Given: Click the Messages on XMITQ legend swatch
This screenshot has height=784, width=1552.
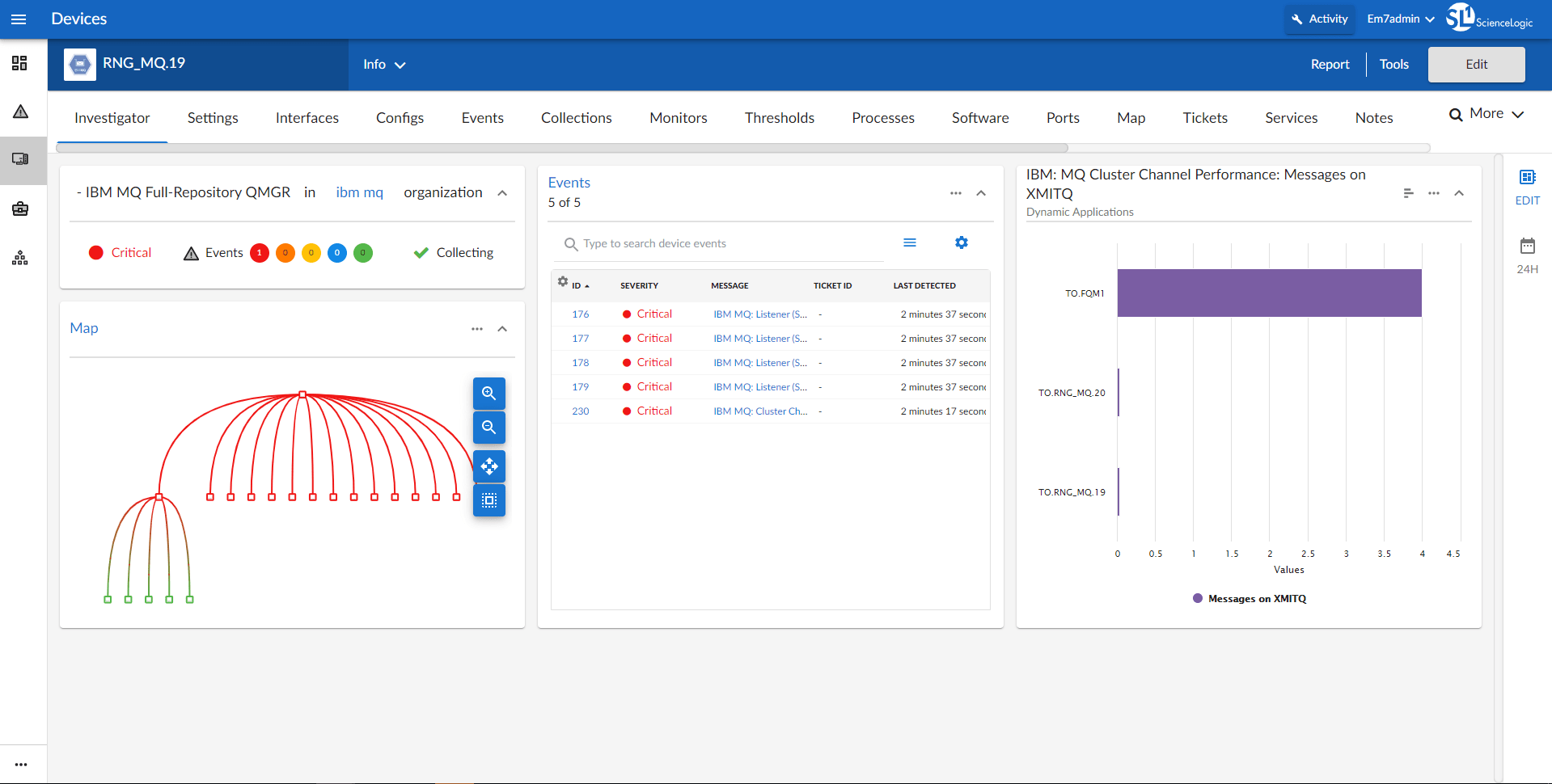Looking at the screenshot, I should click(1198, 598).
